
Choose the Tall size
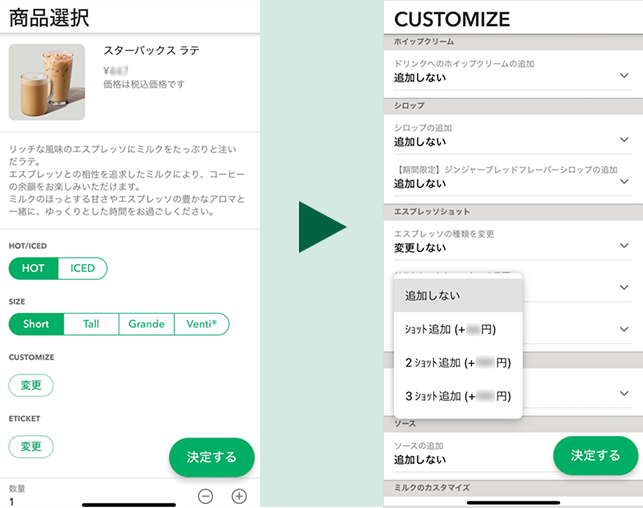(91, 324)
